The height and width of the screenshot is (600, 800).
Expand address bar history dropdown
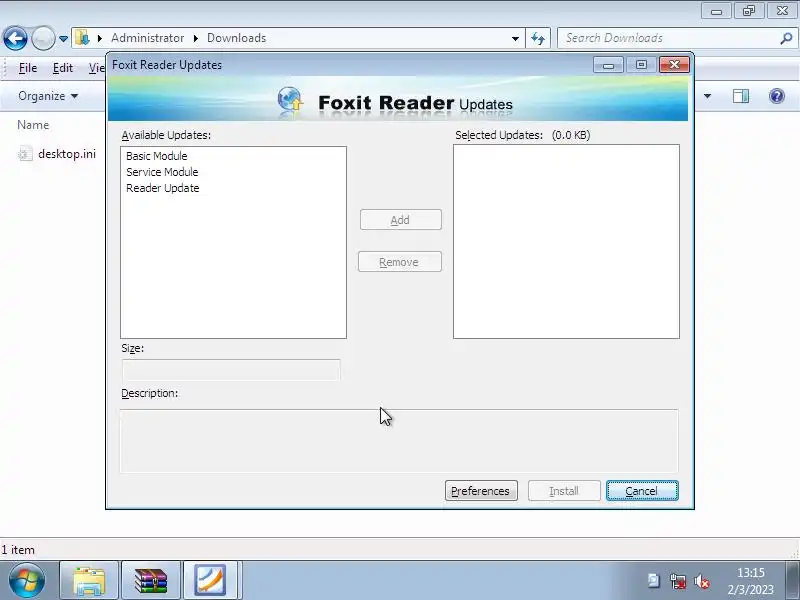click(x=515, y=38)
